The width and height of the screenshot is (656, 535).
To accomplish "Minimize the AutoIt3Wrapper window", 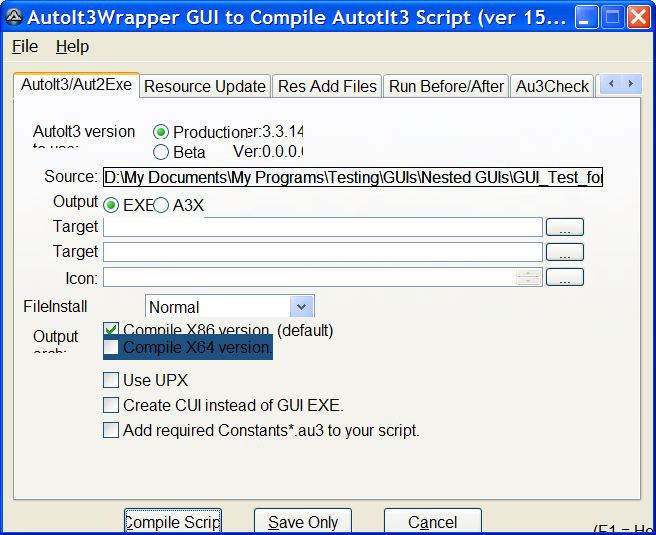I will (586, 17).
